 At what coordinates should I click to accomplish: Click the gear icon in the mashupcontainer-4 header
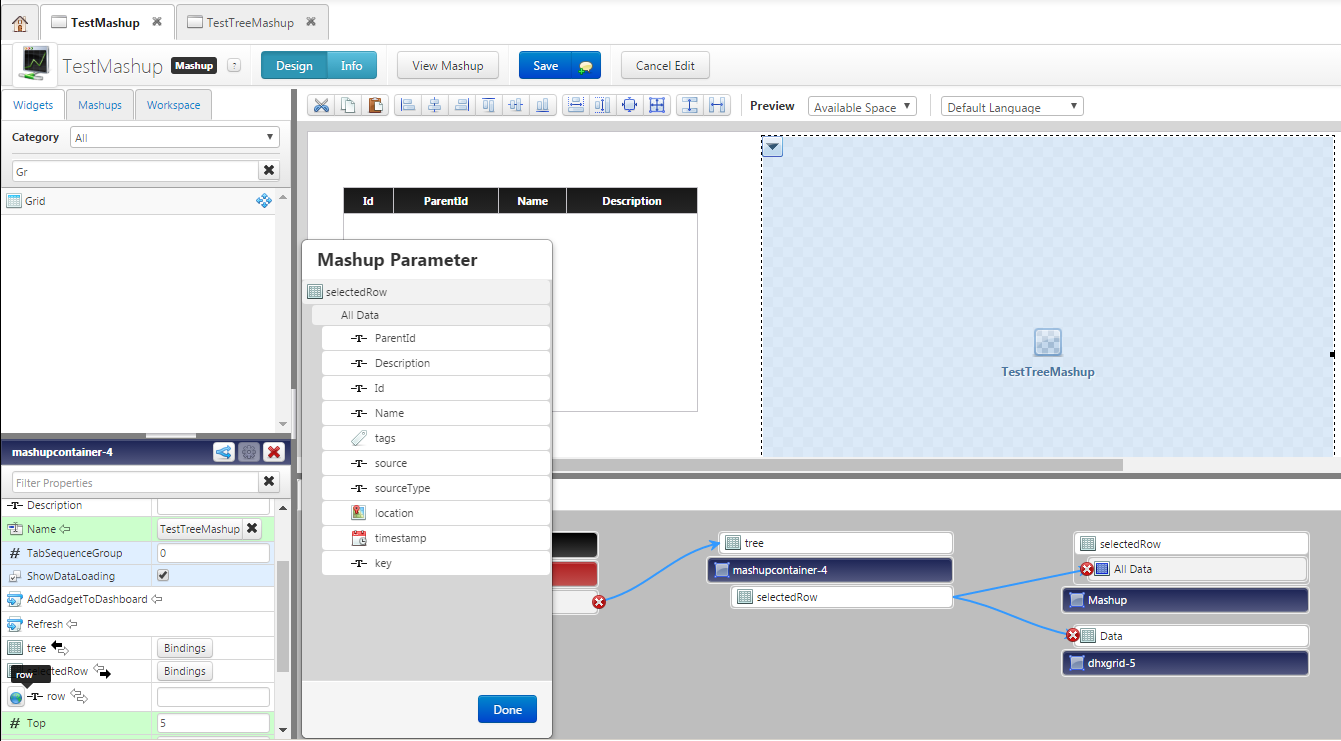249,452
